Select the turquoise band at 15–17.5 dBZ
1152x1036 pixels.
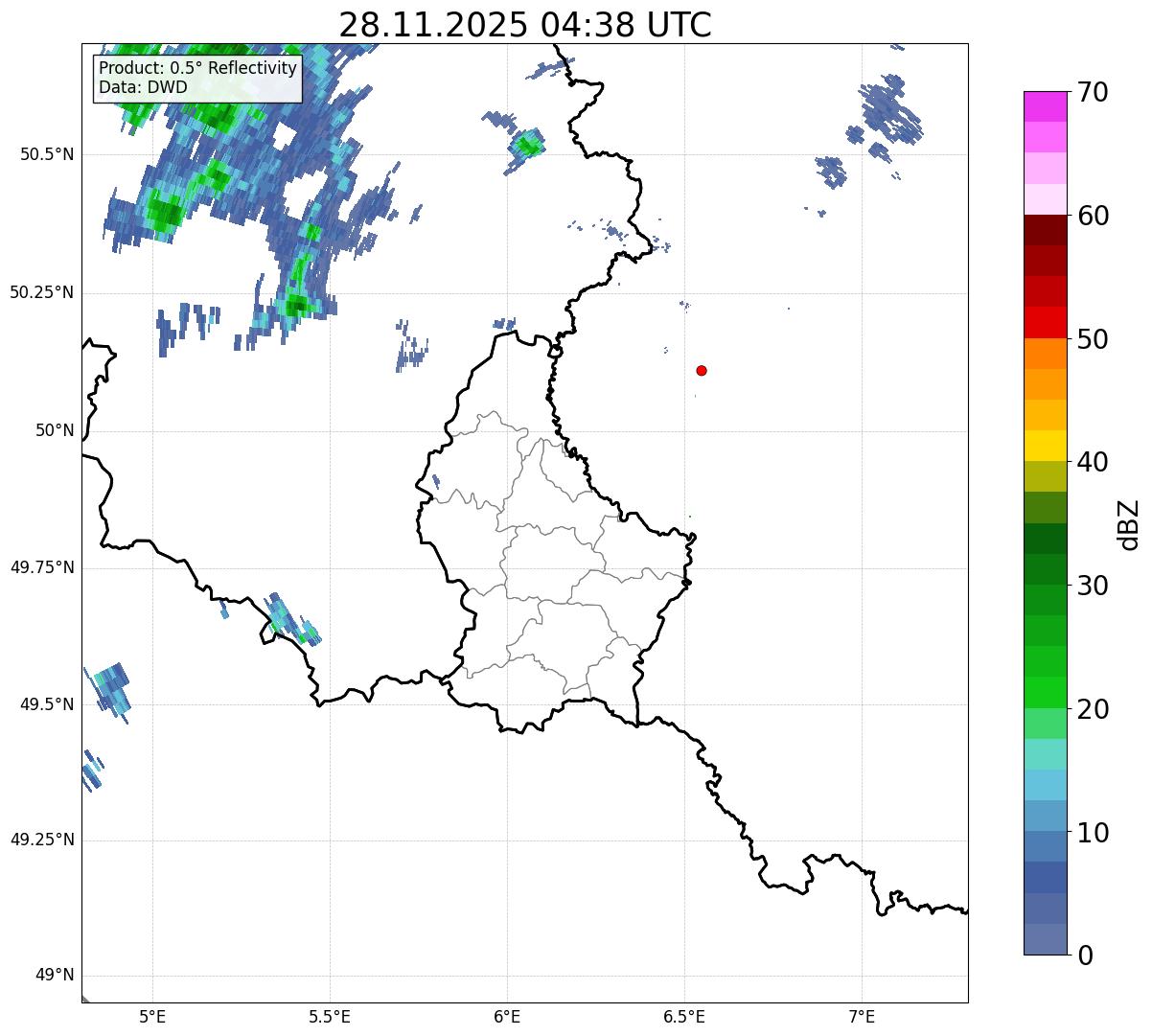point(1045,754)
